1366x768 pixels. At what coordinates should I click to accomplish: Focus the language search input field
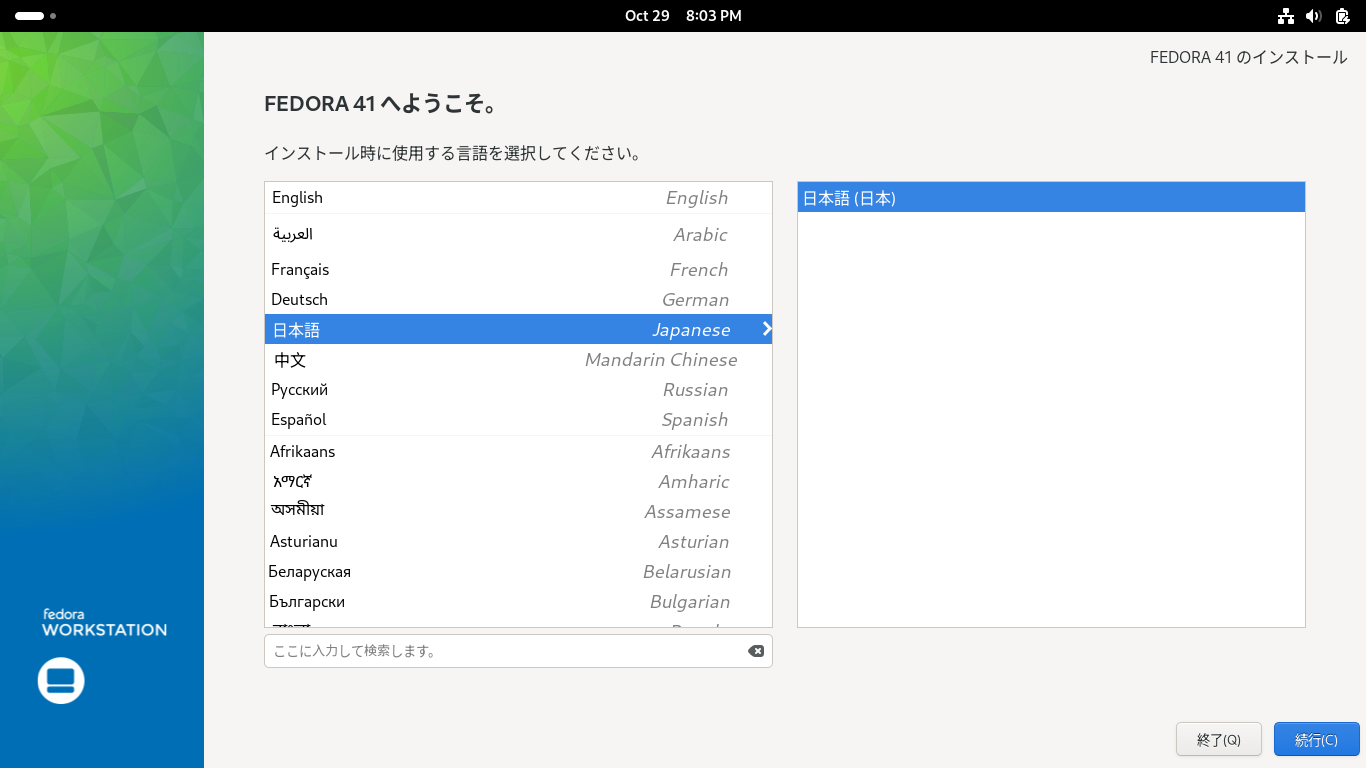pos(518,651)
